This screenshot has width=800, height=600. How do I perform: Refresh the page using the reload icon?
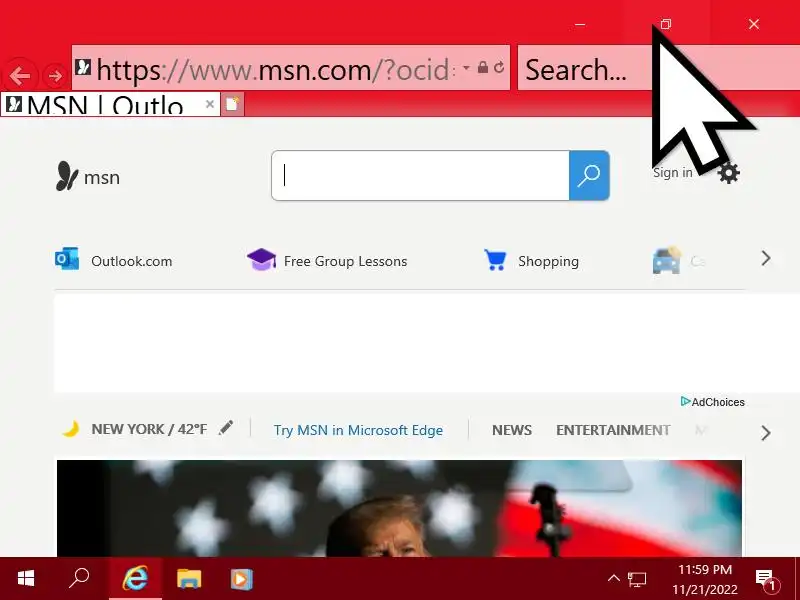coord(499,67)
